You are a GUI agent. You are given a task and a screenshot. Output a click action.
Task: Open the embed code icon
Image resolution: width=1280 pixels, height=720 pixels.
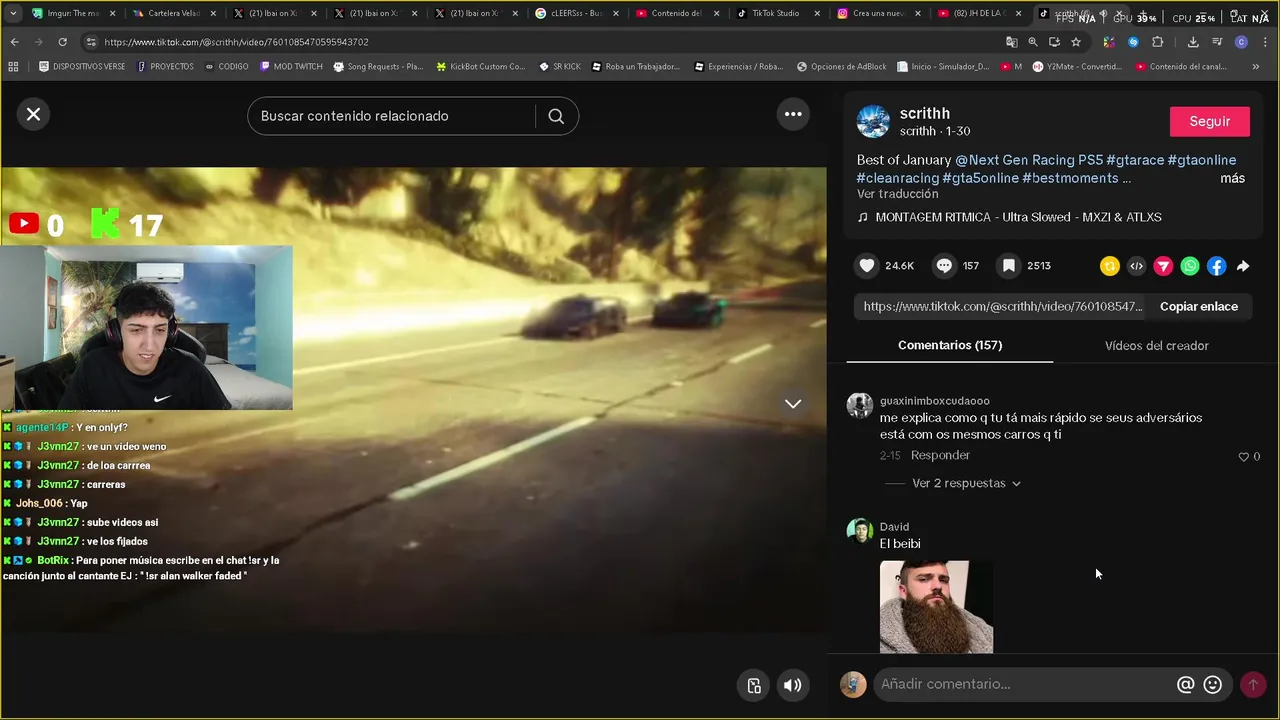[1136, 266]
